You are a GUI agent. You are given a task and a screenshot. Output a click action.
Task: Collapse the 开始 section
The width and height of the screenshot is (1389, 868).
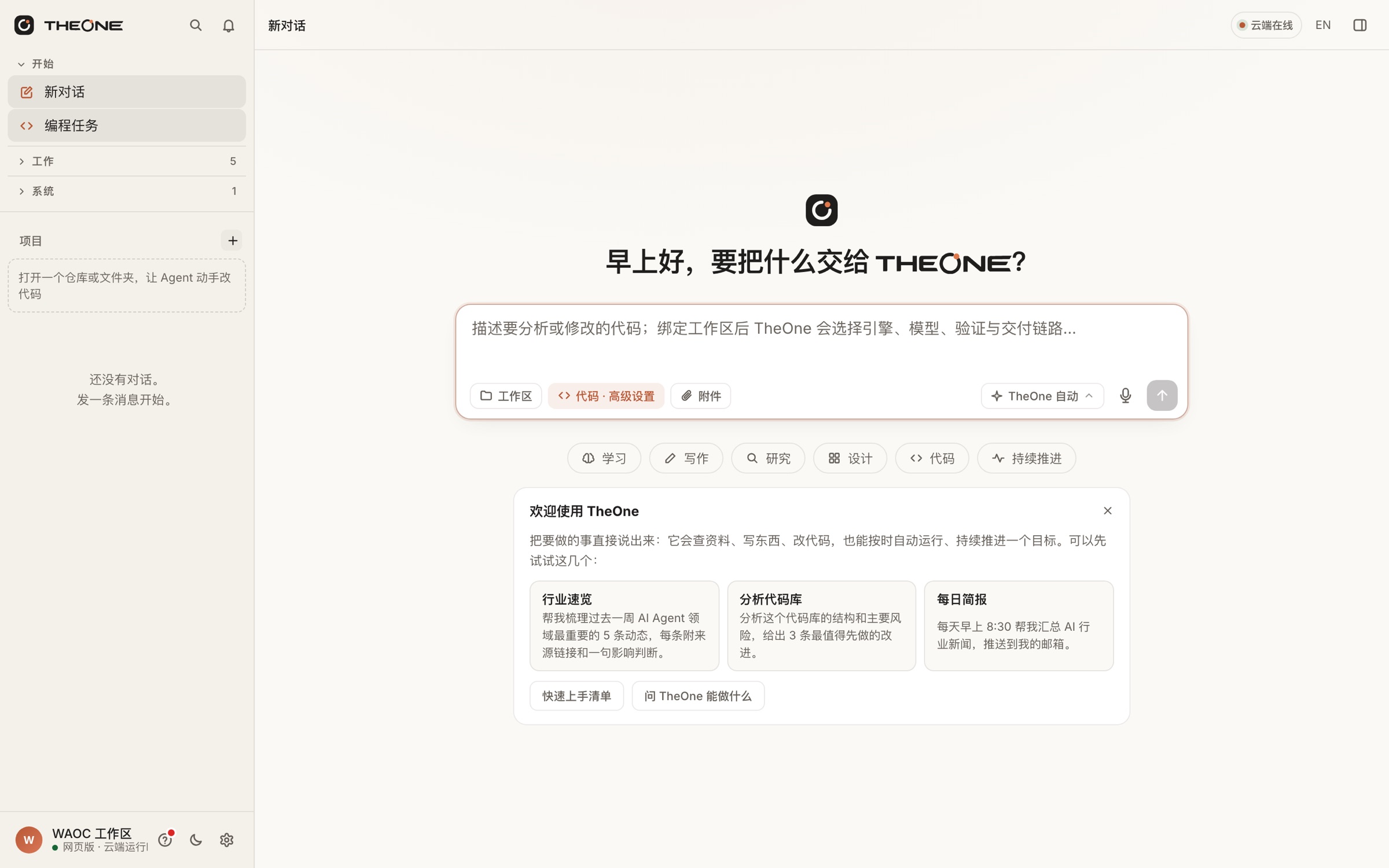[x=36, y=64]
